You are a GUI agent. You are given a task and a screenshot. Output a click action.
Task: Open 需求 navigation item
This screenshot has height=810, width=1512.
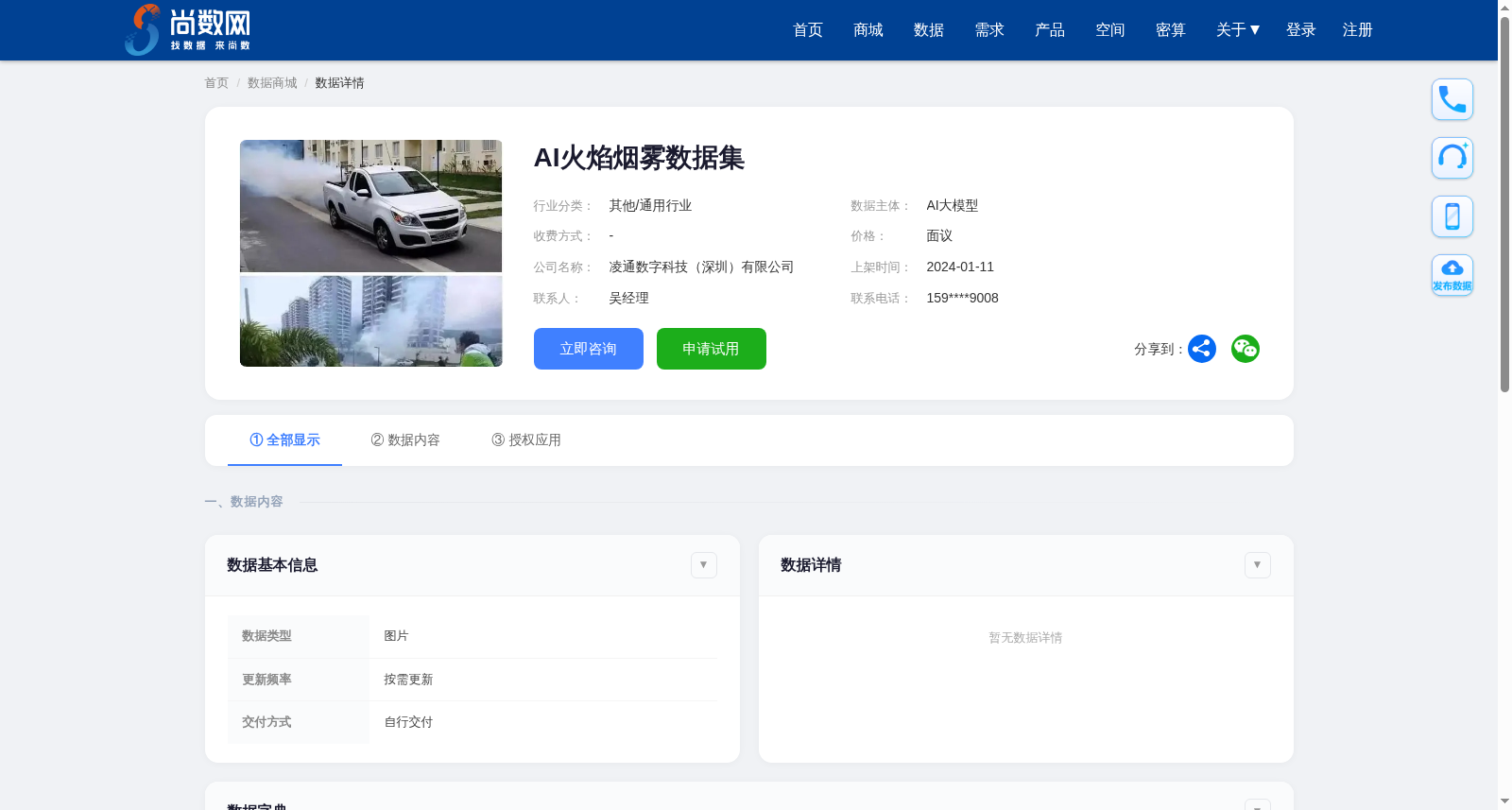click(x=989, y=30)
